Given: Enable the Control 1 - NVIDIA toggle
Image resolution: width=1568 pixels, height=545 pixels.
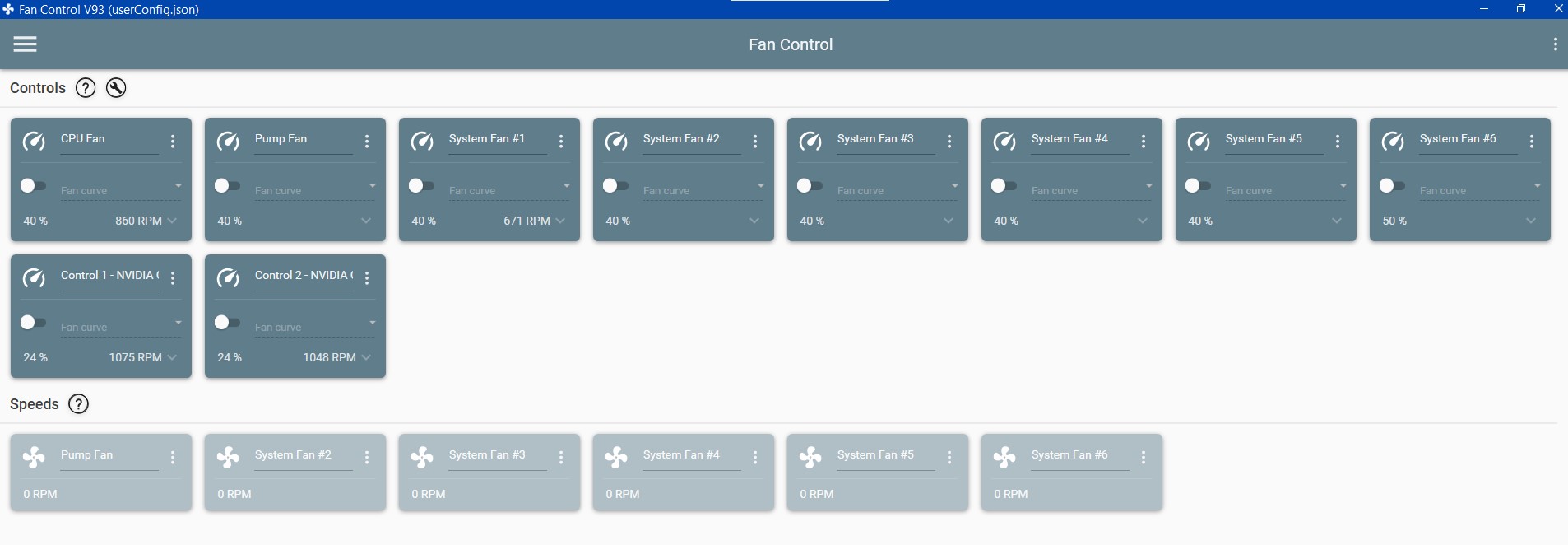Looking at the screenshot, I should [33, 322].
